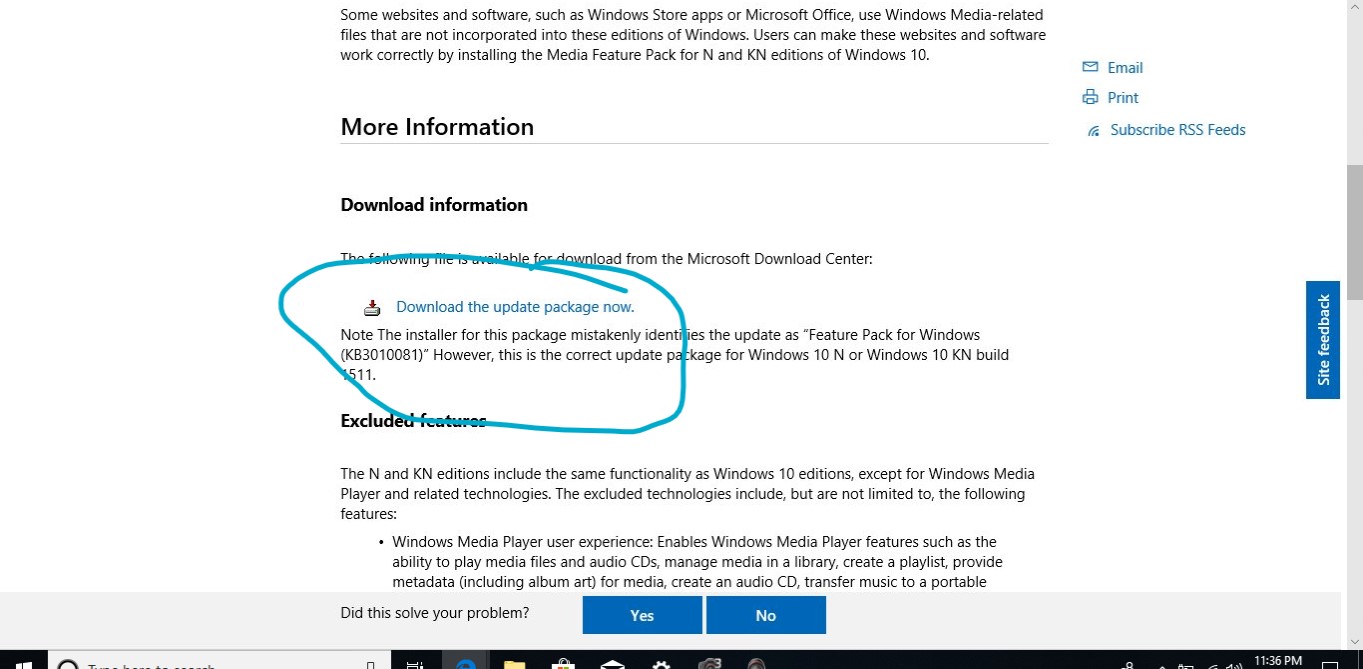Viewport: 1363px width, 669px height.
Task: Open File Explorer from the taskbar
Action: point(514,661)
